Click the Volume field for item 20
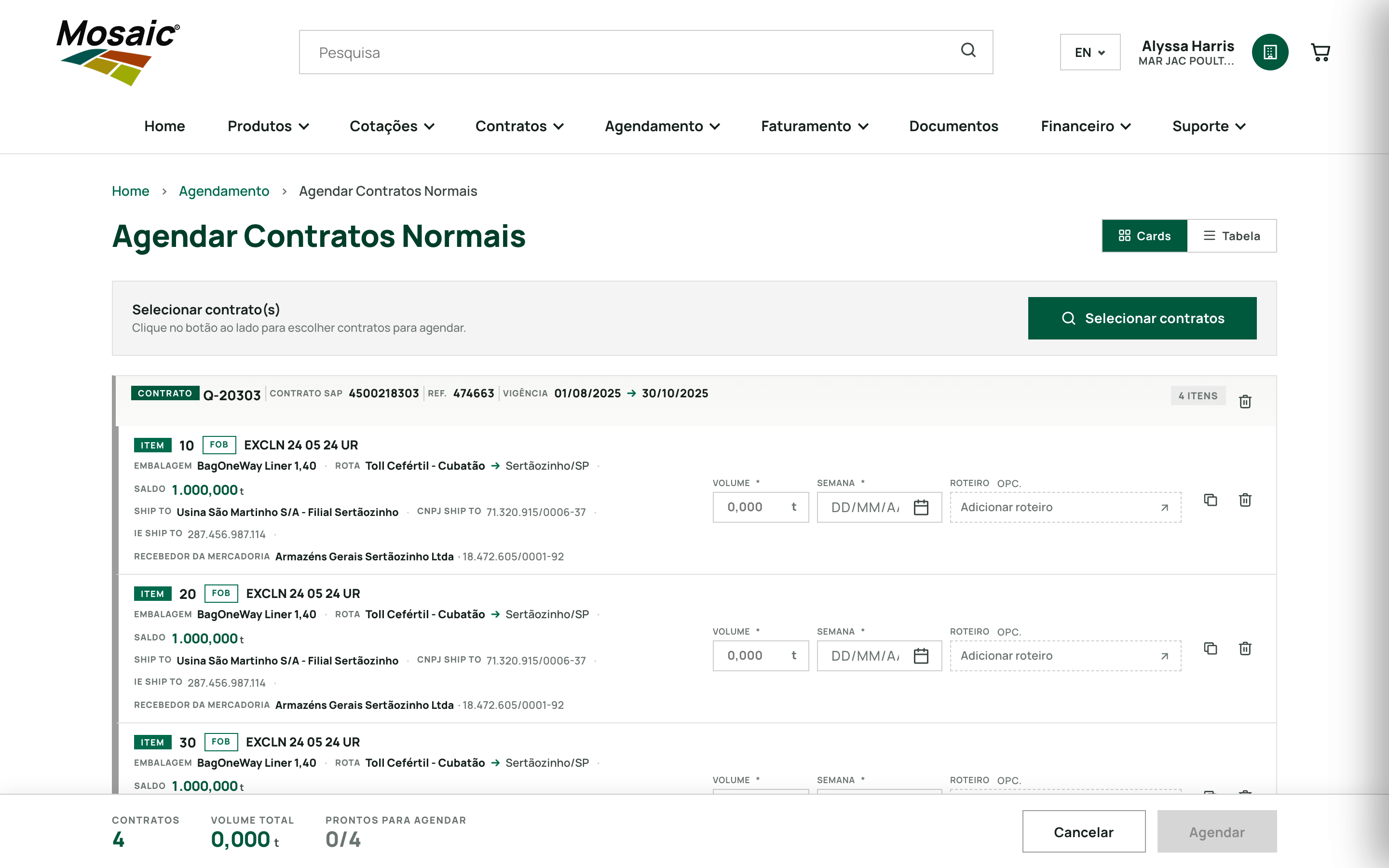1389x868 pixels. [761, 656]
